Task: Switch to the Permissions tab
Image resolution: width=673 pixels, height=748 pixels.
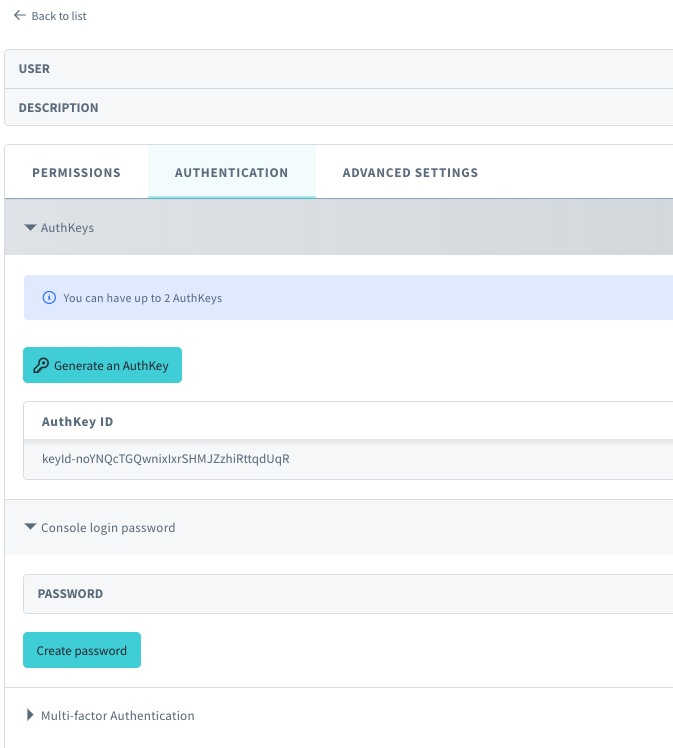Action: click(x=76, y=172)
